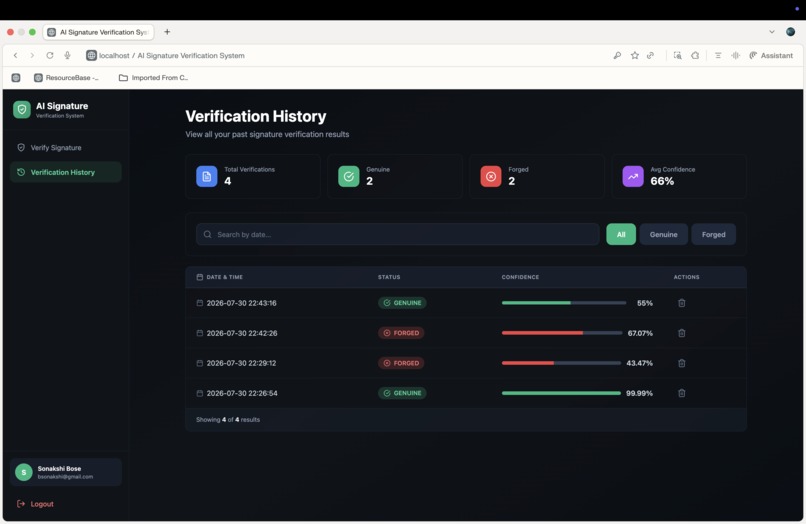Click the browser profile avatar

click(791, 32)
